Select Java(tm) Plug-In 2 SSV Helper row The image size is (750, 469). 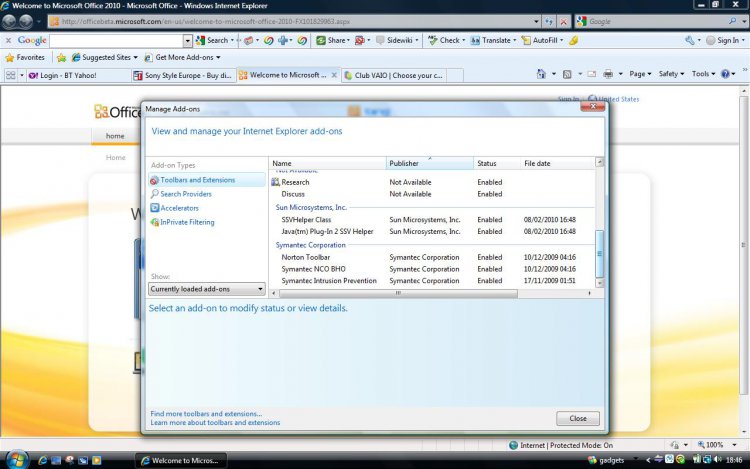click(432, 231)
